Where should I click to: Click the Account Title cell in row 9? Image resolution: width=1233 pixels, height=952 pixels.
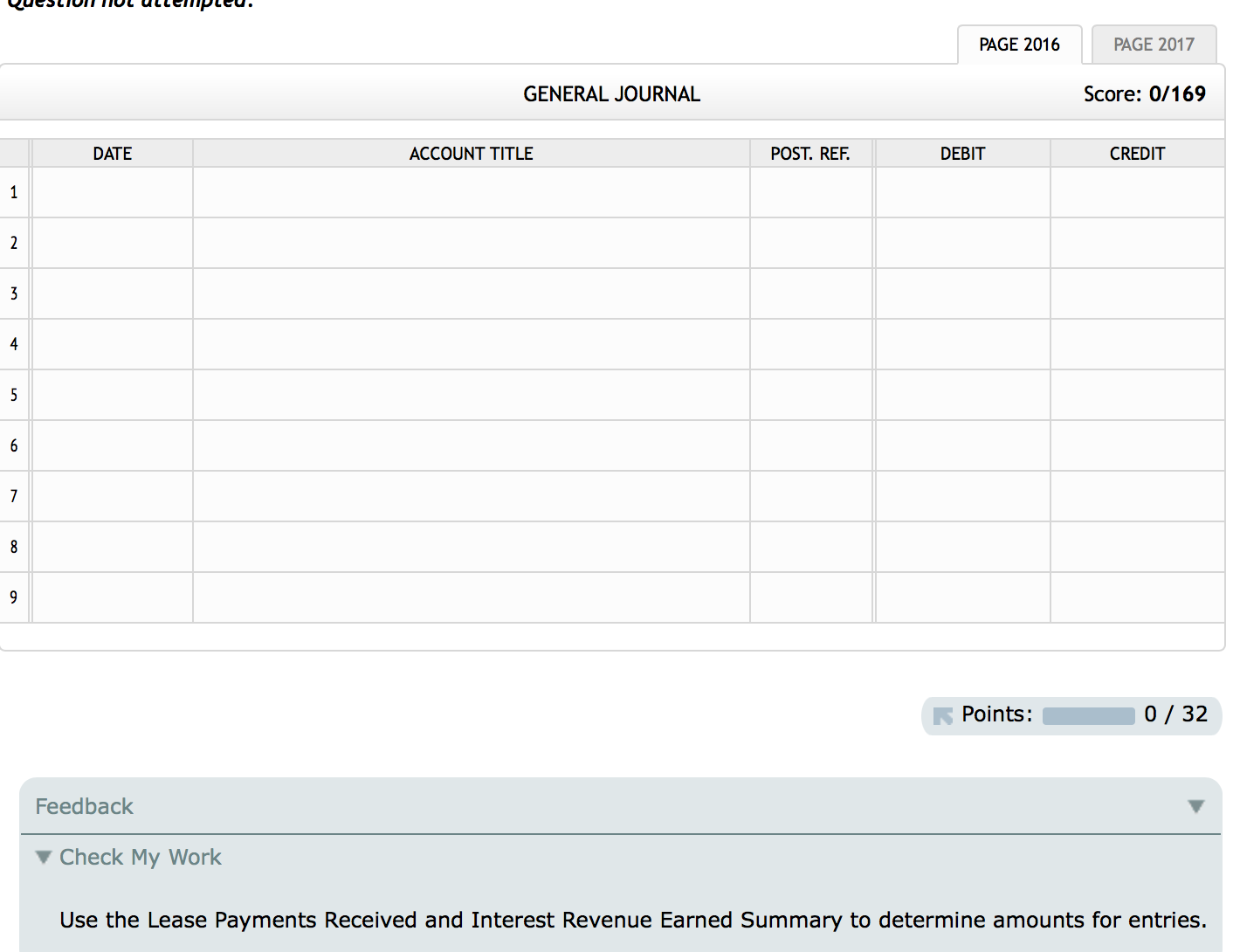[472, 597]
